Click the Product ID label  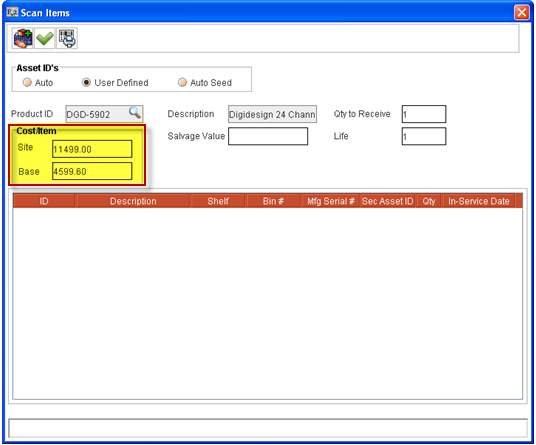(32, 114)
